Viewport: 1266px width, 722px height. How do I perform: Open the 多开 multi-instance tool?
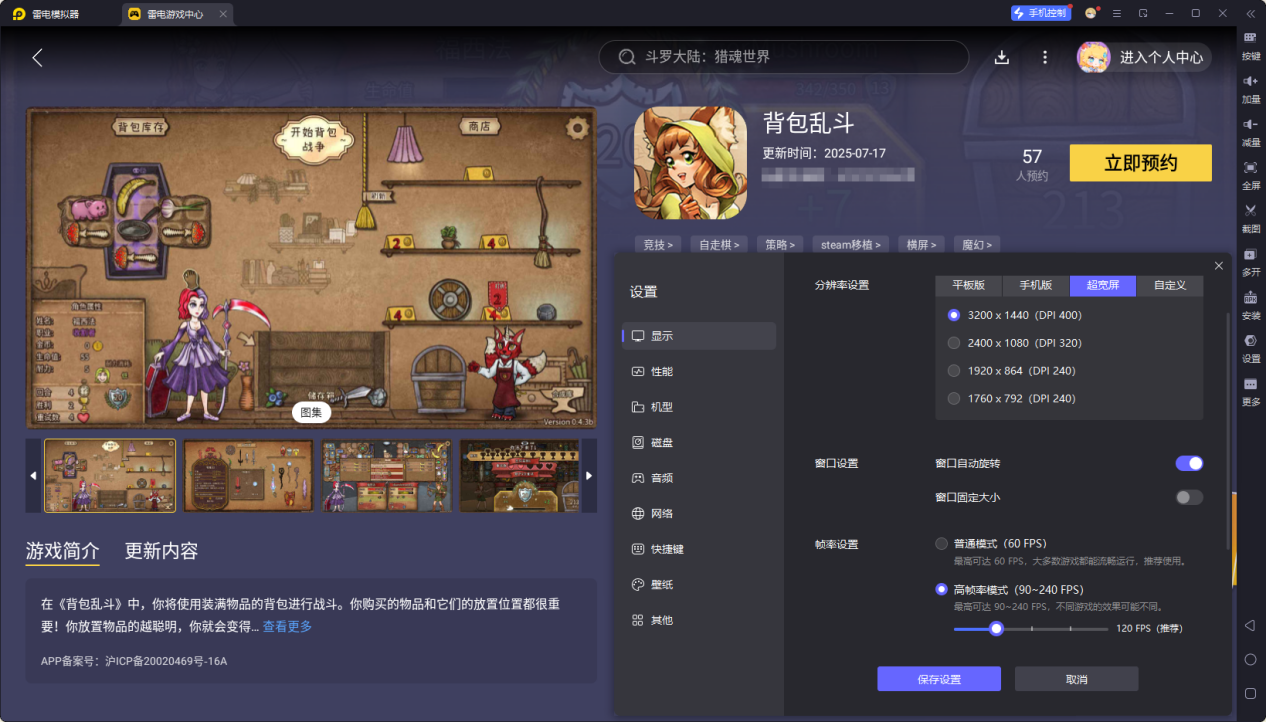[x=1250, y=261]
